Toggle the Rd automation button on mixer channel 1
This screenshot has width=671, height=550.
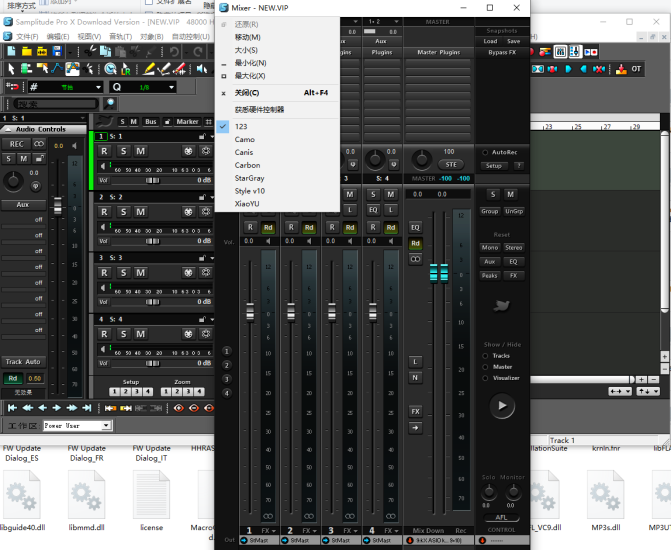point(268,227)
